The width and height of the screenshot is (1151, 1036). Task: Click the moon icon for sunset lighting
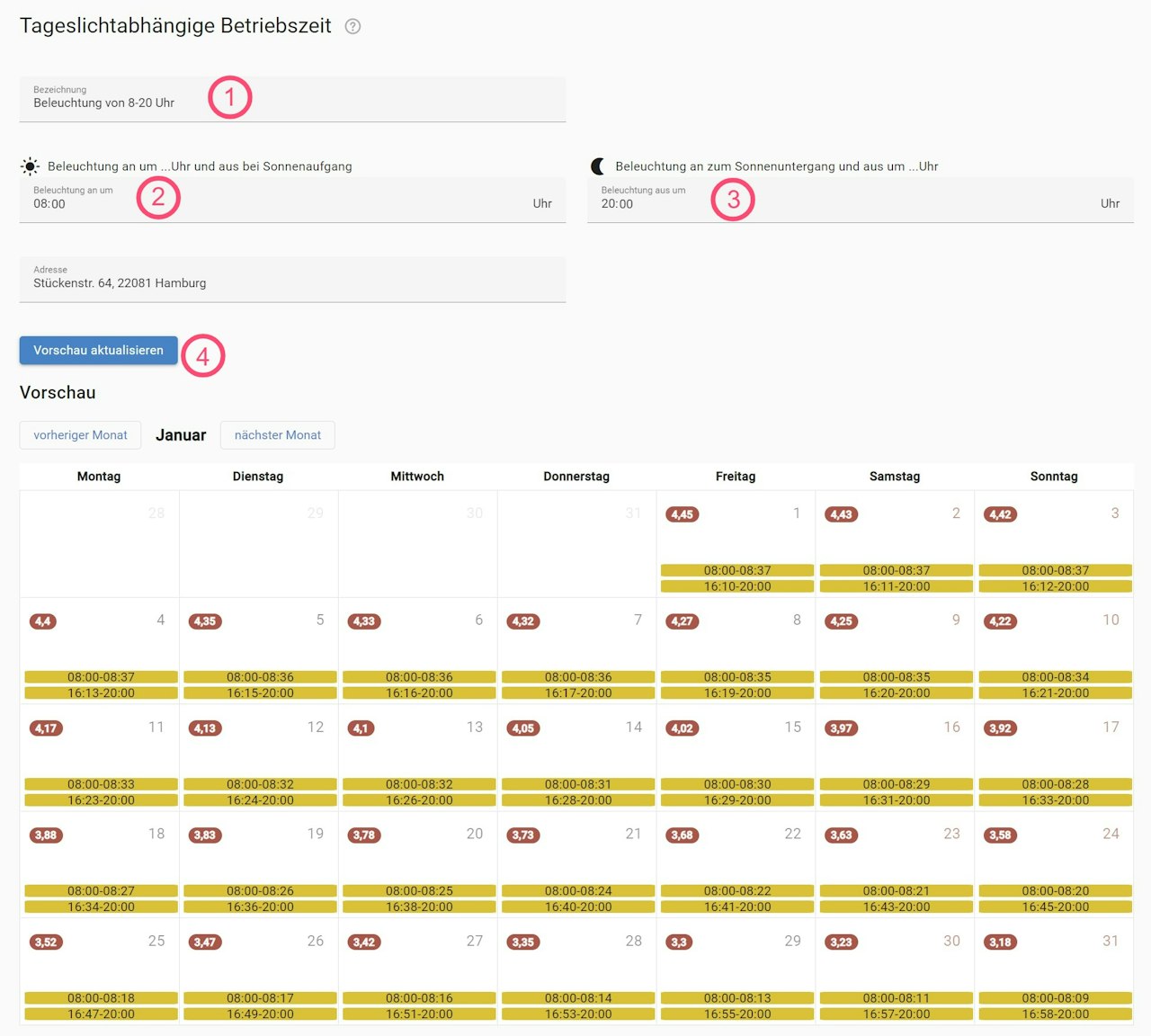pyautogui.click(x=598, y=166)
